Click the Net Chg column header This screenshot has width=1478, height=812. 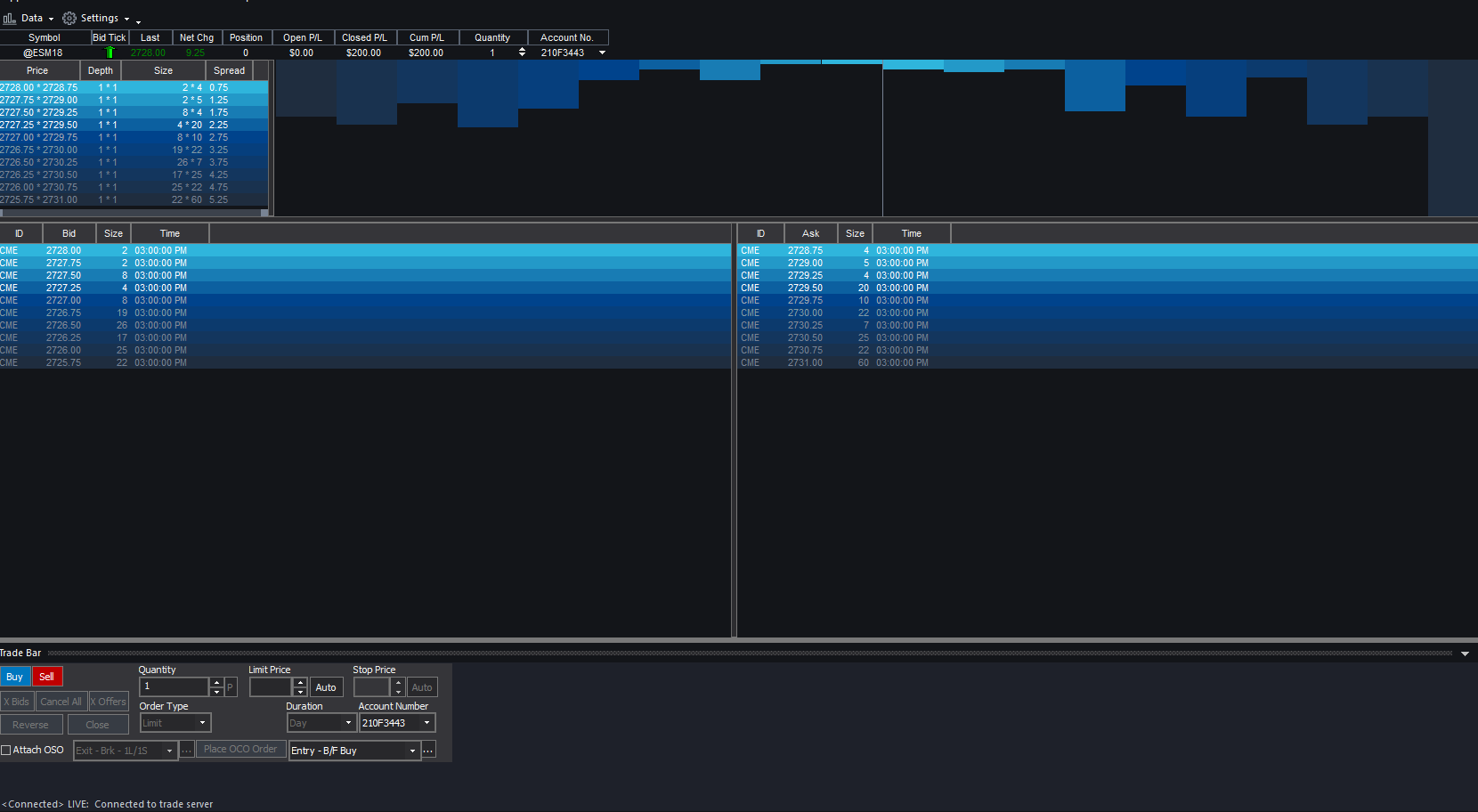click(197, 37)
